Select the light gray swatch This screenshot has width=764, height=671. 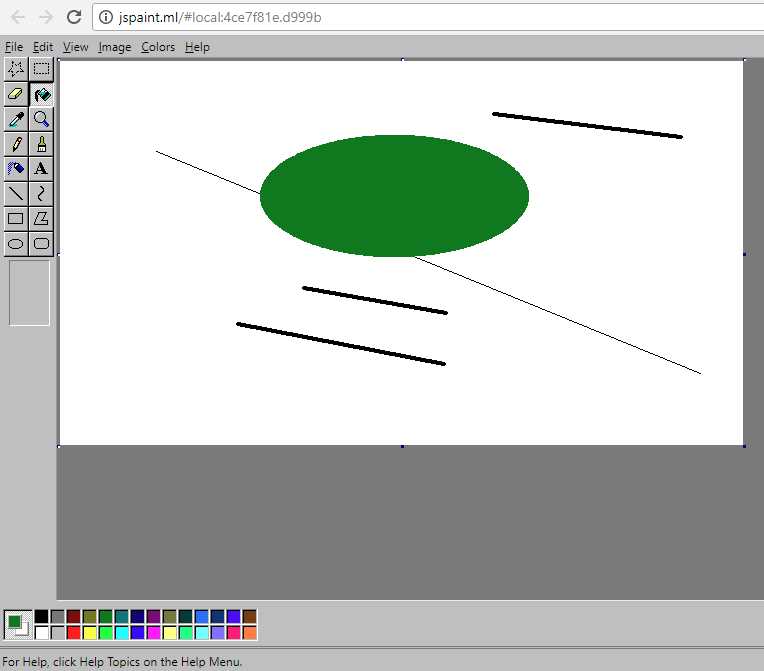(x=58, y=633)
